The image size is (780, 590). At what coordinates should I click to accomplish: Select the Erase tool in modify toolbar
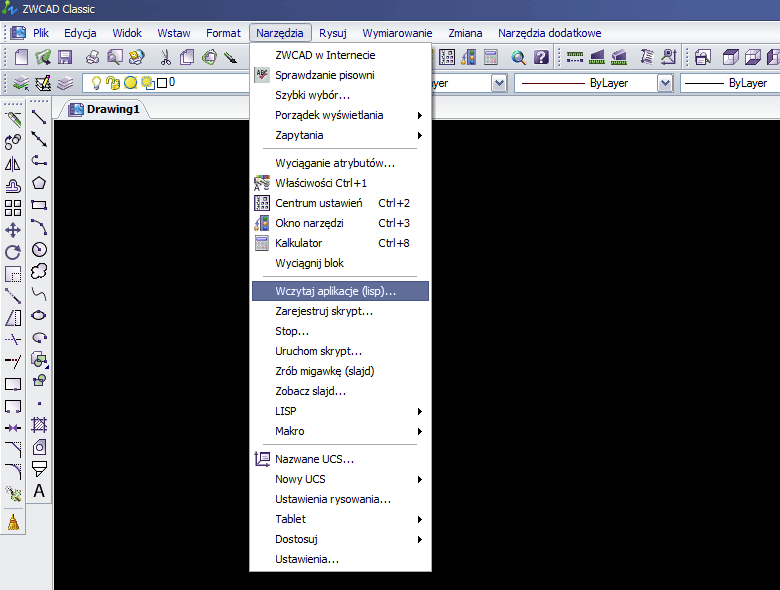13,119
